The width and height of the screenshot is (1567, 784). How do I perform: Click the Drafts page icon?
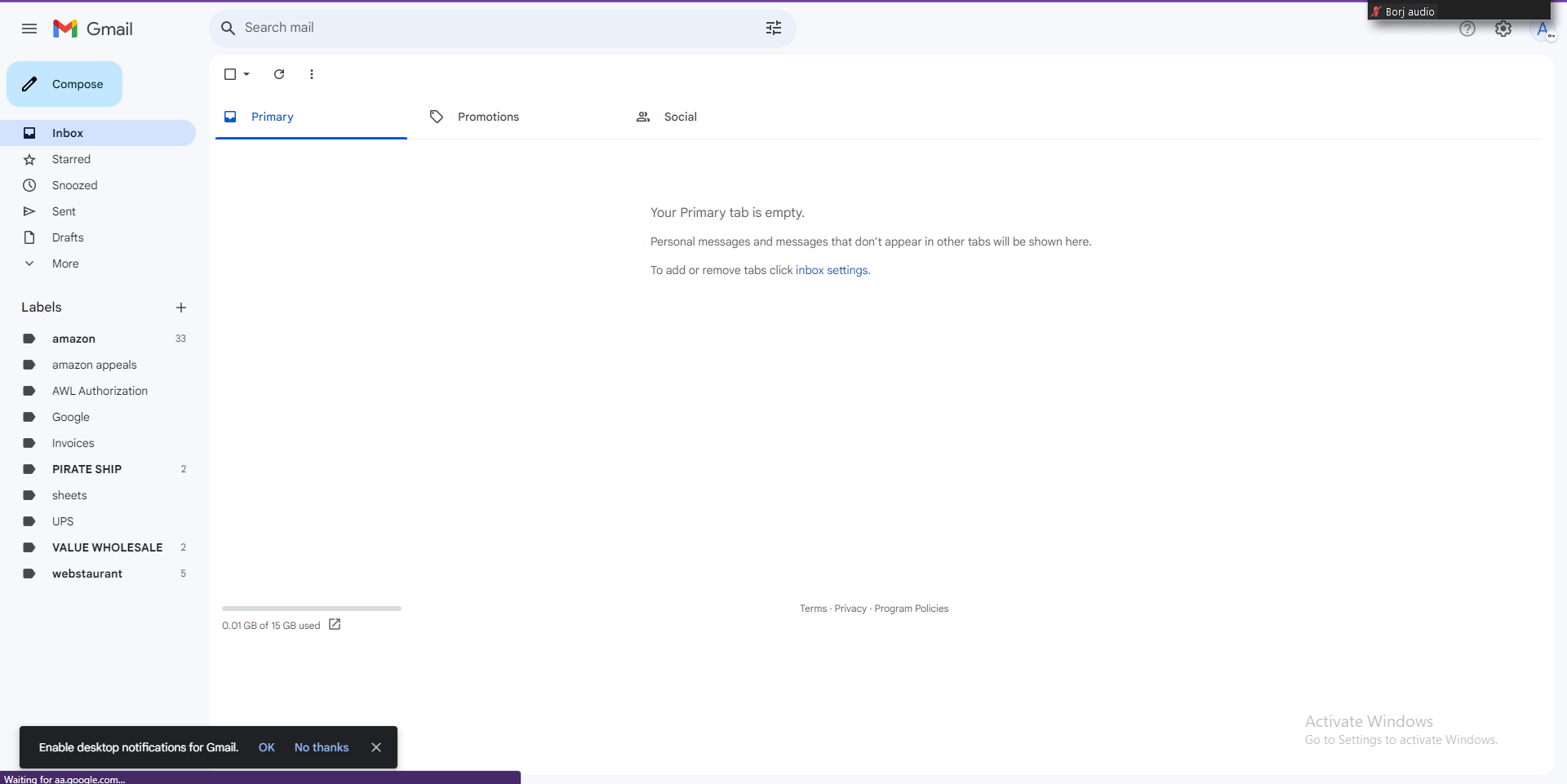[x=29, y=237]
